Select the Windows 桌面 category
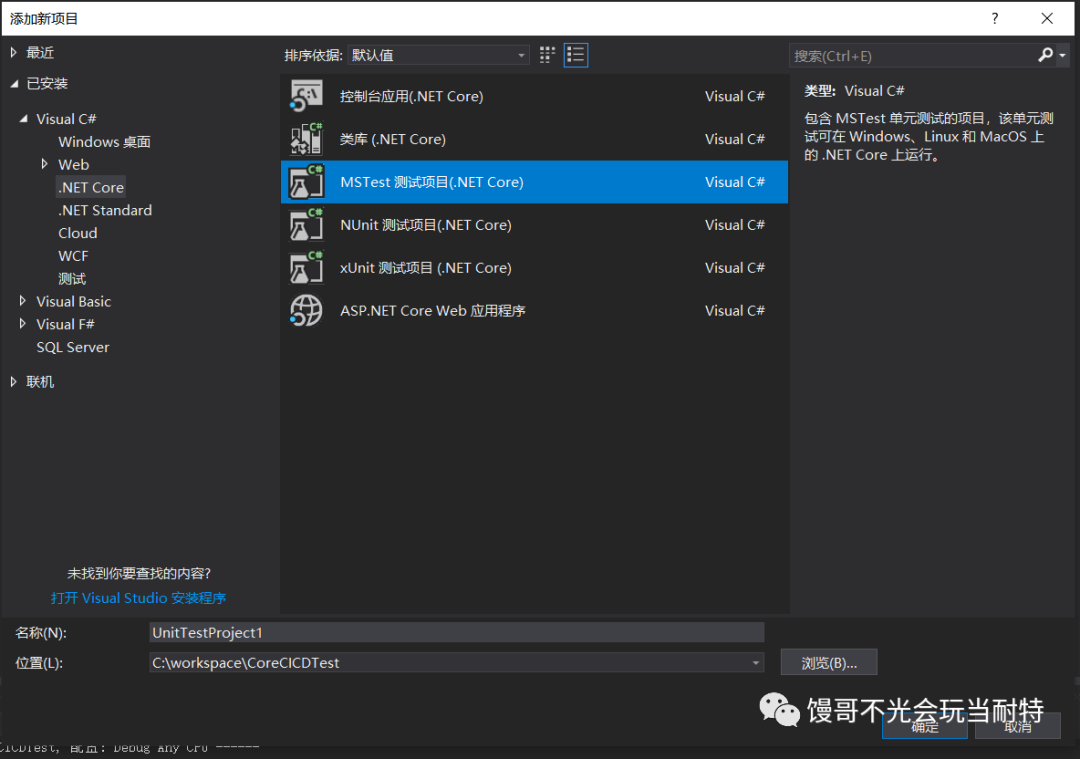This screenshot has width=1080, height=759. [x=104, y=142]
